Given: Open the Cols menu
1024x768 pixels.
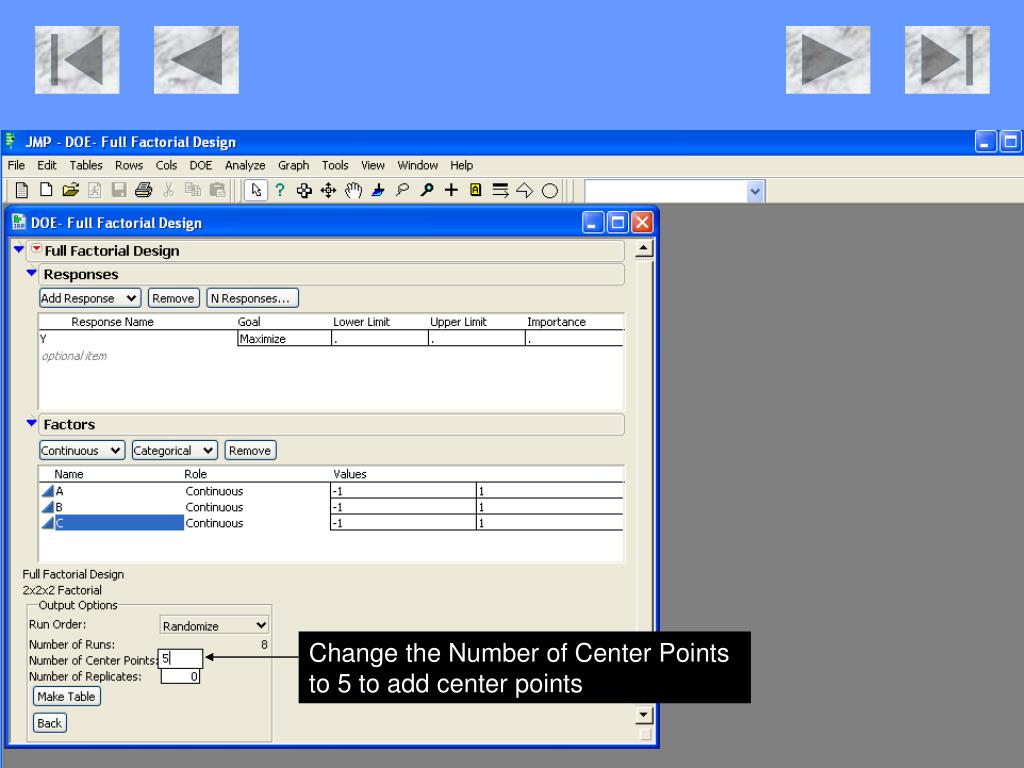Looking at the screenshot, I should click(x=166, y=165).
